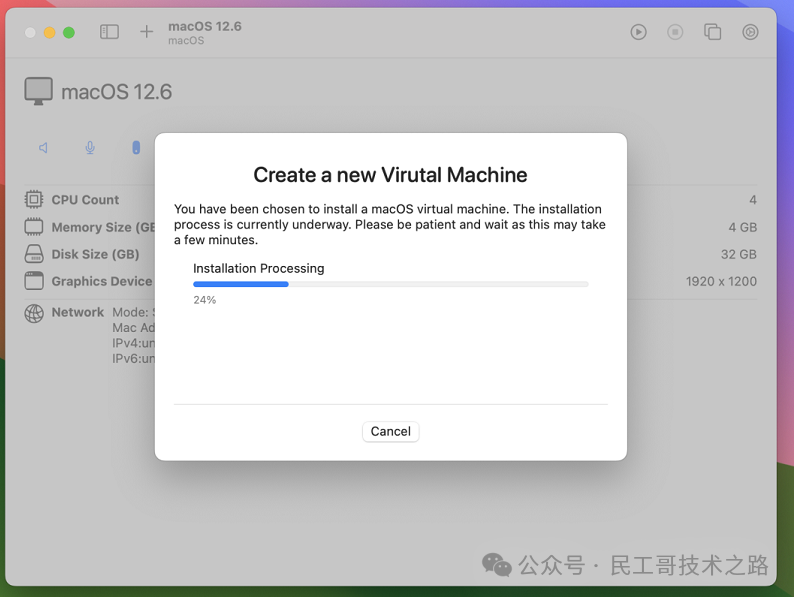This screenshot has width=794, height=597.
Task: Click the macOS 12.6 window title
Action: point(205,26)
